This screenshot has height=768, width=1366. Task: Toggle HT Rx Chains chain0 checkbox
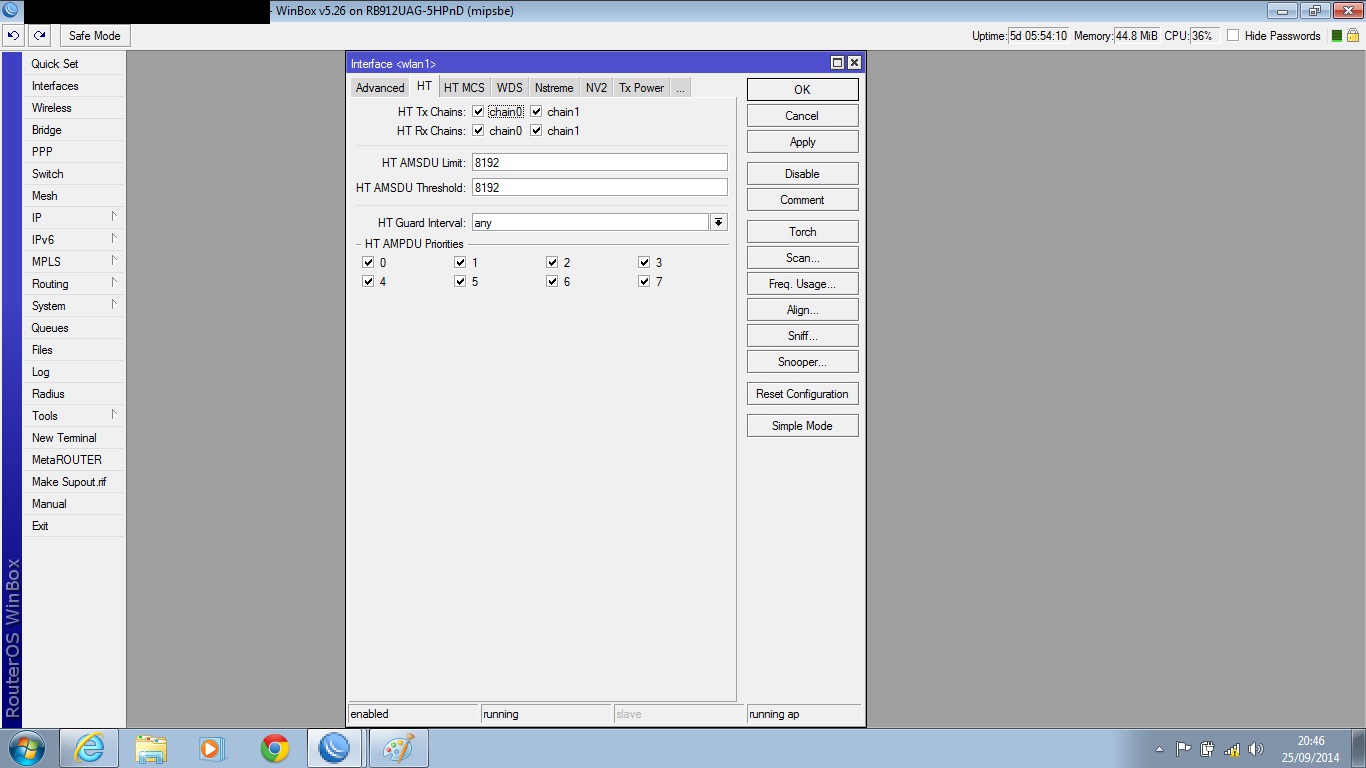[478, 131]
